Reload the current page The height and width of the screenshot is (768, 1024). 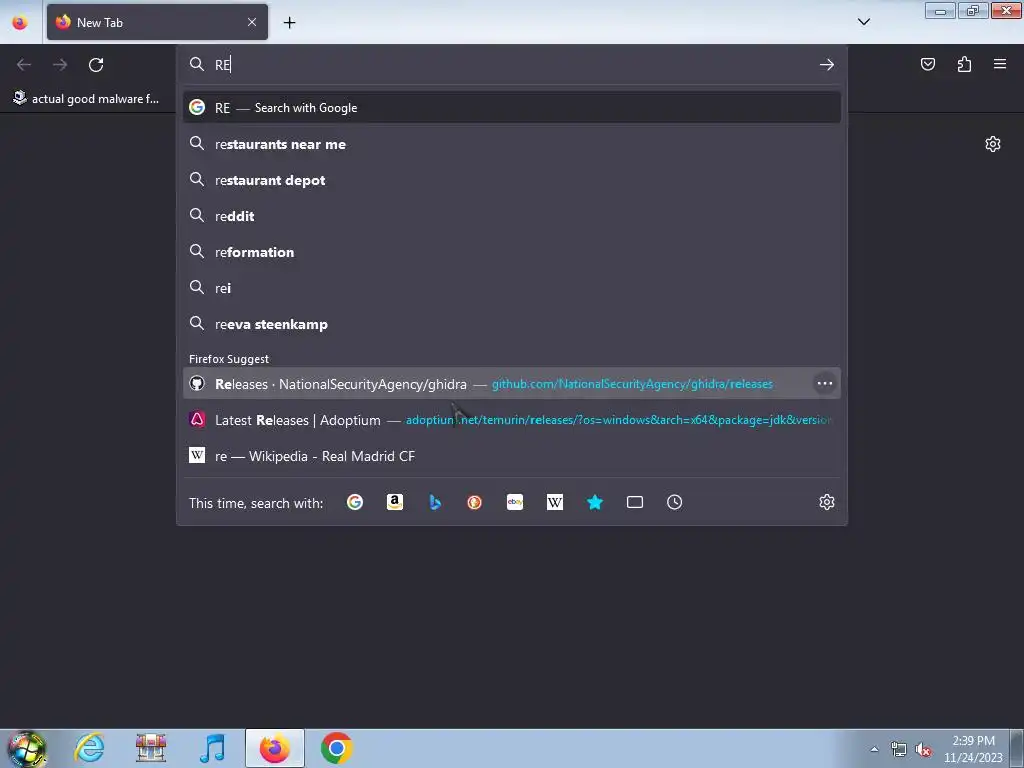96,65
